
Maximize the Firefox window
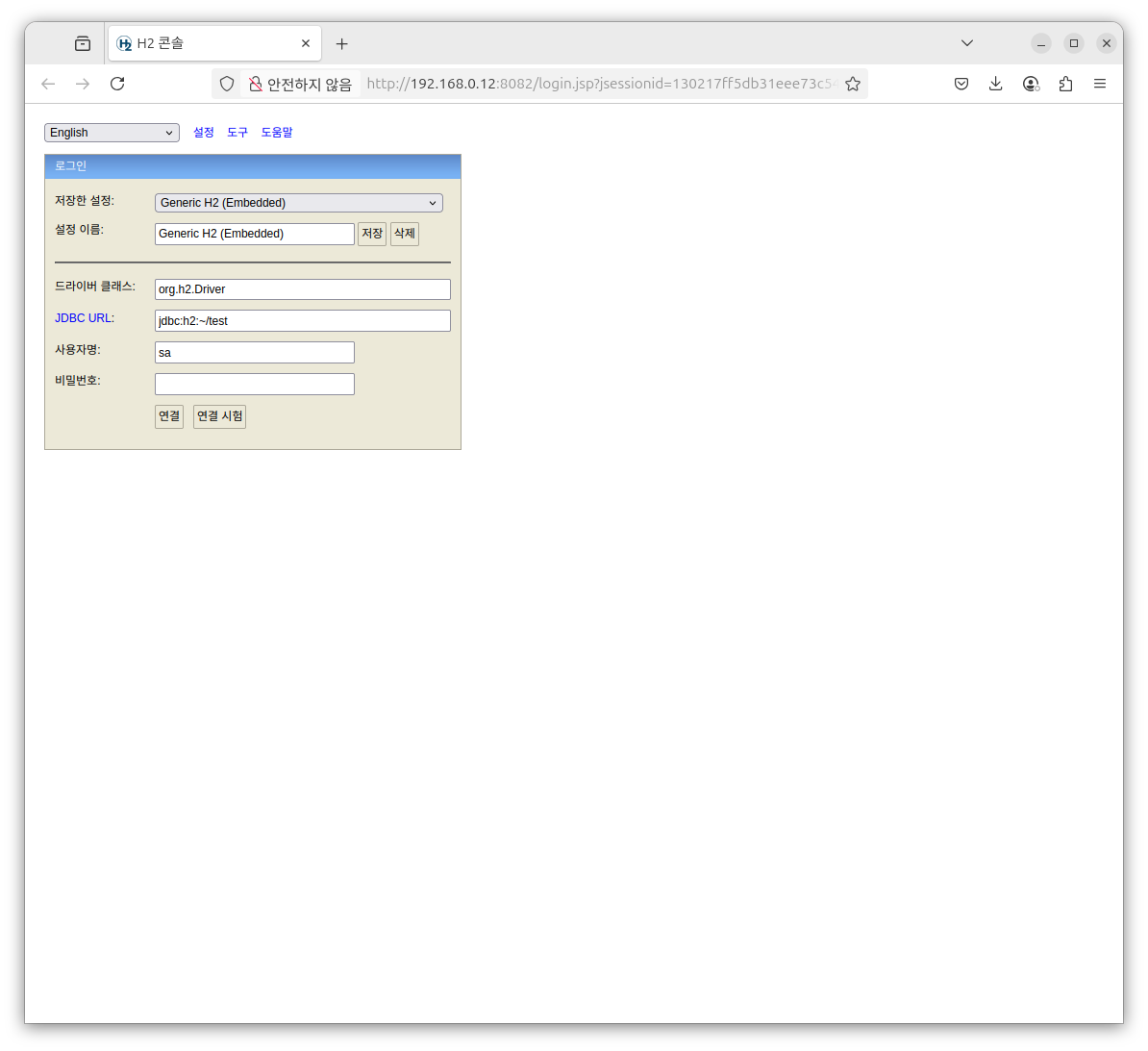click(x=1074, y=44)
